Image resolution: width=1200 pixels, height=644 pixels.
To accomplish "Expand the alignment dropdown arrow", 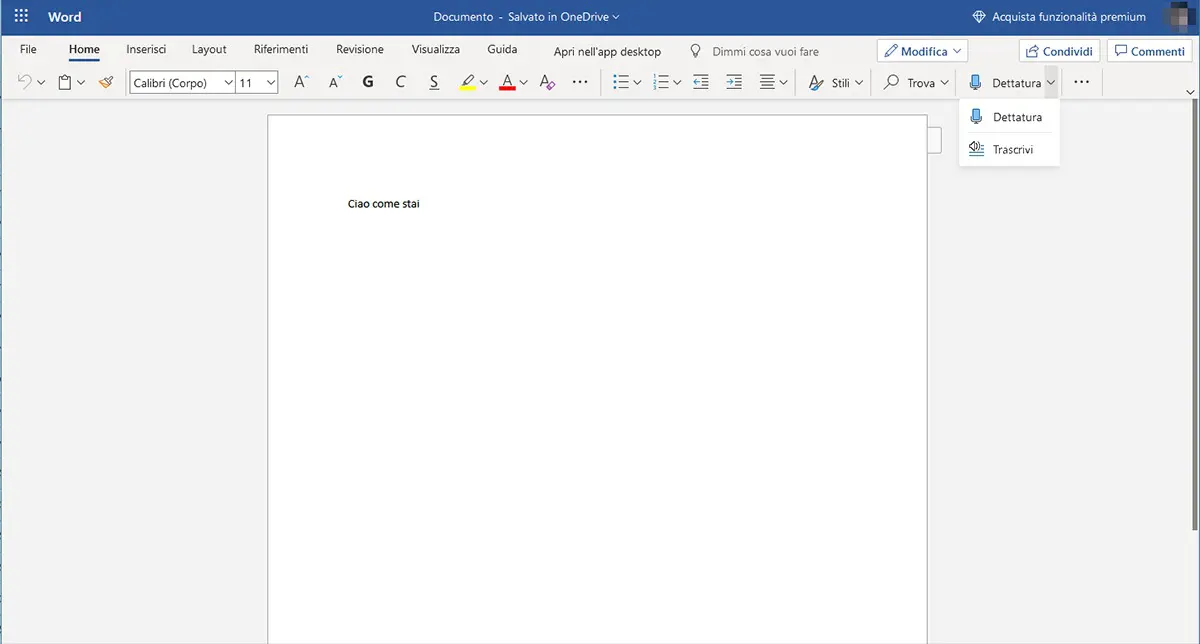I will coord(784,83).
